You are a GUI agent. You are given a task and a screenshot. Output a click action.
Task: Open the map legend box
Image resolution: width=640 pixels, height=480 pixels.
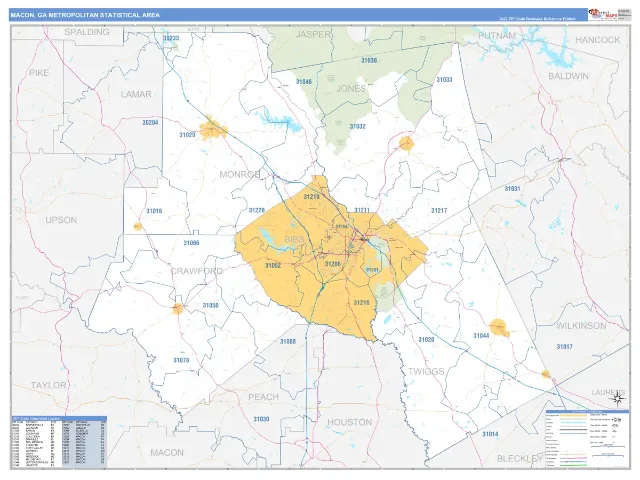point(587,439)
